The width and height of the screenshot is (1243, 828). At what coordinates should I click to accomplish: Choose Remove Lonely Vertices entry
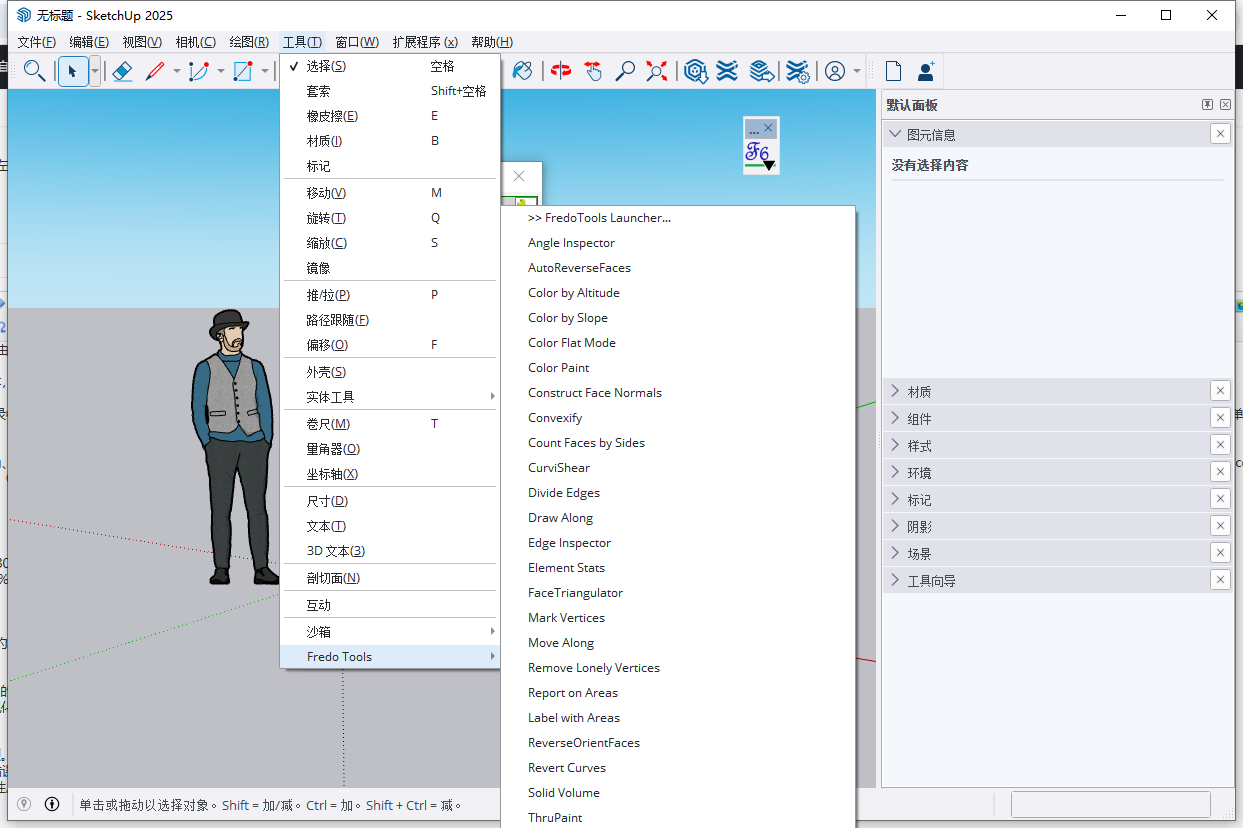(x=678, y=668)
